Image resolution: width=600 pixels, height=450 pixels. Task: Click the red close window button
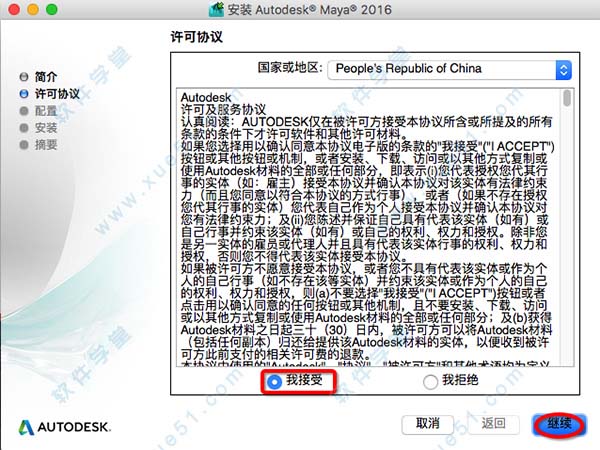pyautogui.click(x=14, y=9)
